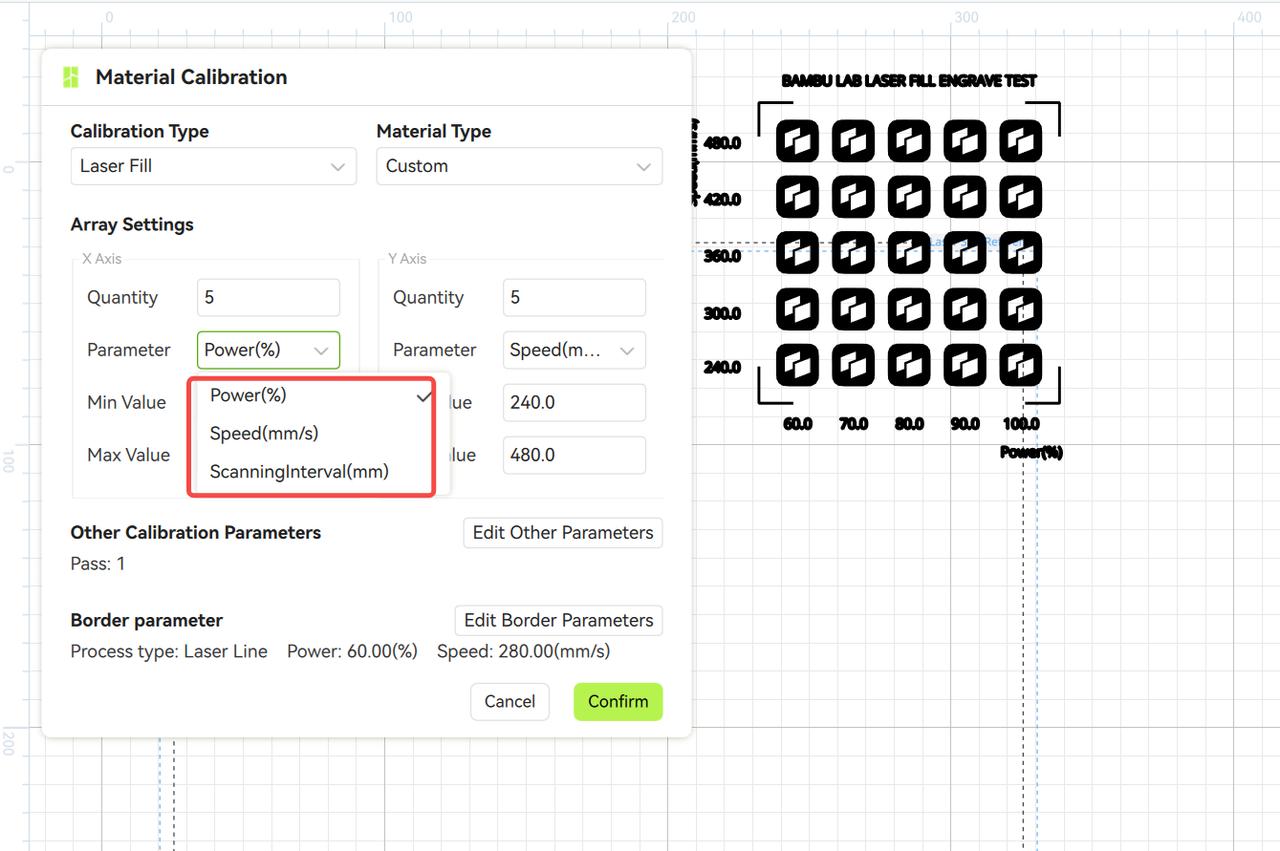Screen dimensions: 1280x851
Task: Select test square at power 70.0, speed 420.0
Action: tap(853, 197)
